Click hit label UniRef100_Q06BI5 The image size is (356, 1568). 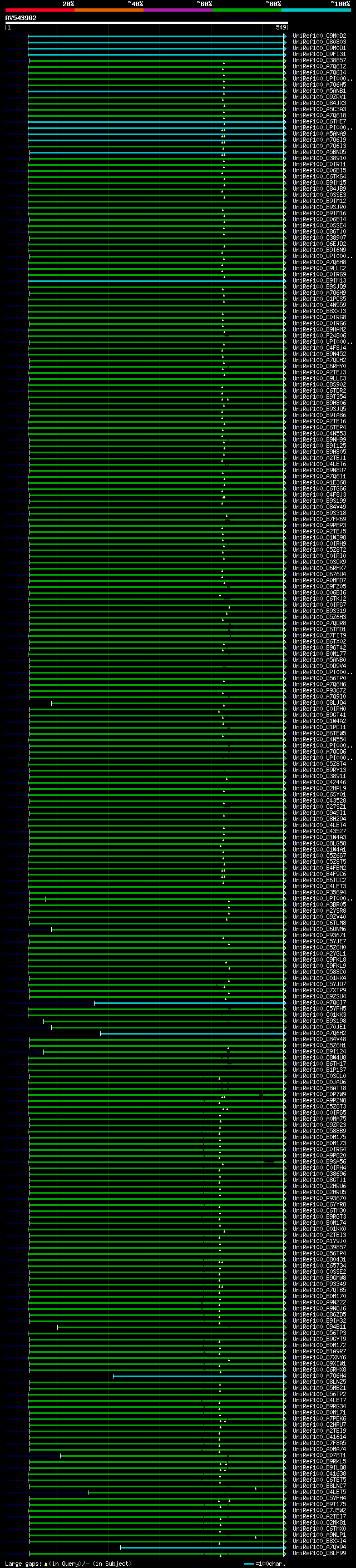[319, 170]
